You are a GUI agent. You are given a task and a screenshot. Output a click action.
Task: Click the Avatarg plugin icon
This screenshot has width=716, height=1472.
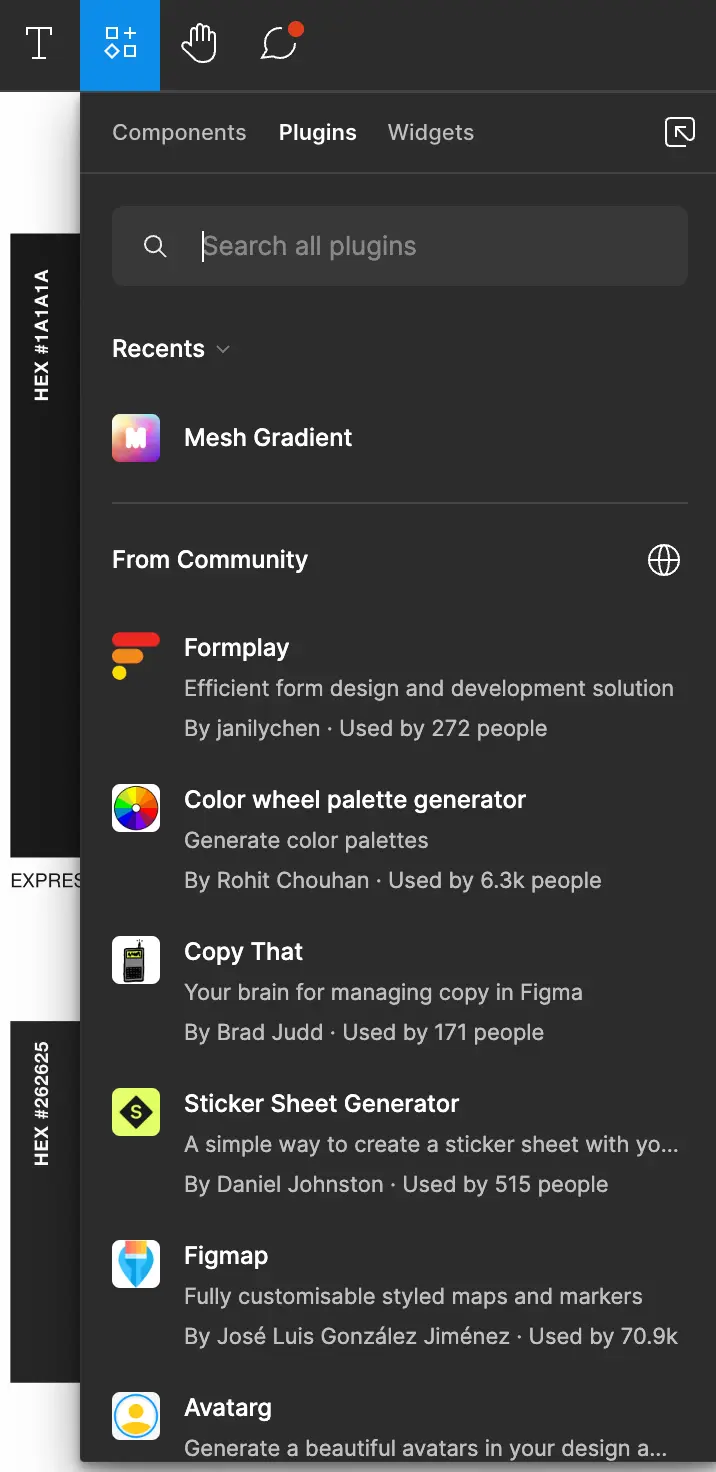(x=136, y=1416)
